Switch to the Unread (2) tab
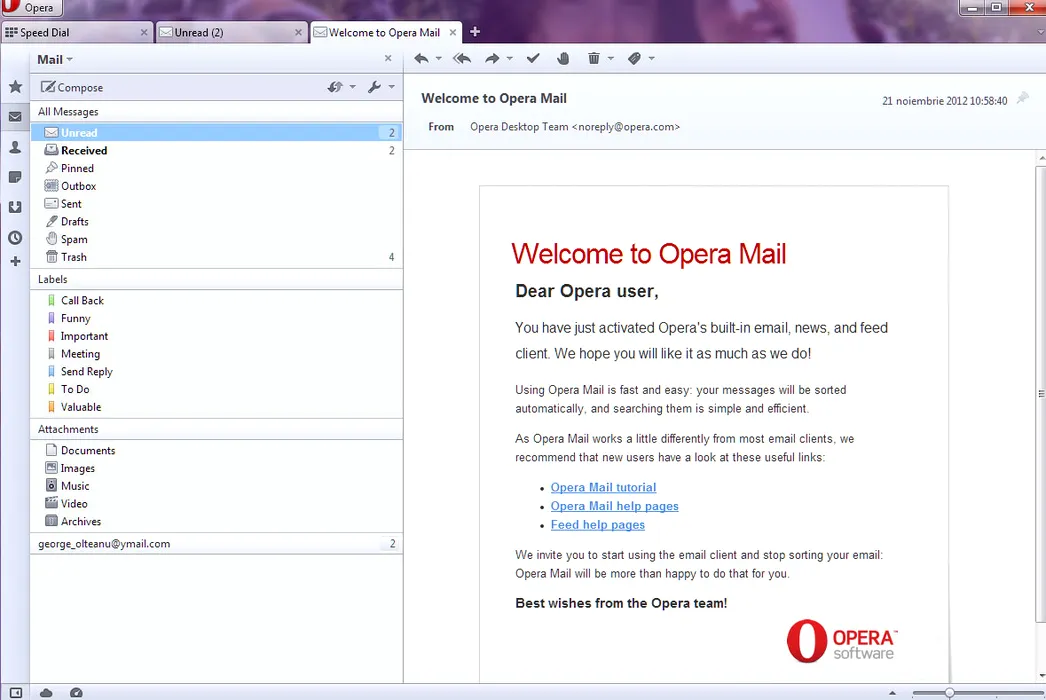Image resolution: width=1046 pixels, height=700 pixels. tap(231, 32)
